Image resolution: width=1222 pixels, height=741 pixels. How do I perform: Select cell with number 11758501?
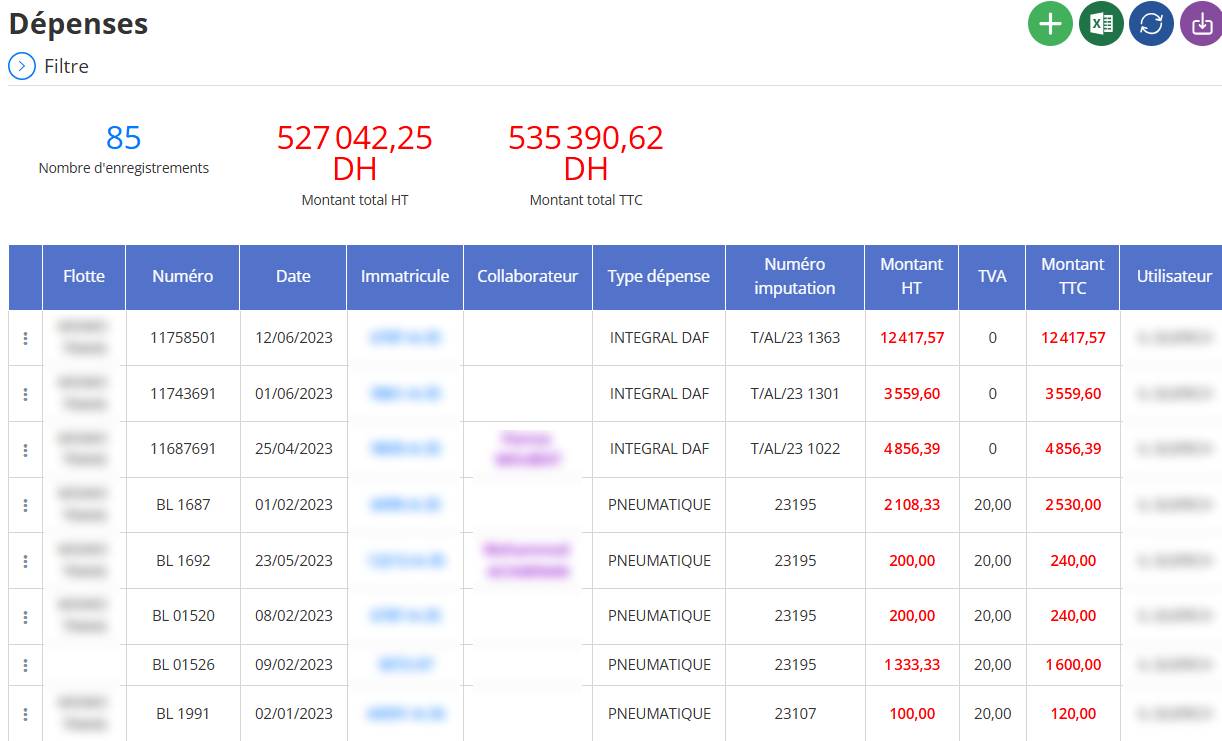183,338
